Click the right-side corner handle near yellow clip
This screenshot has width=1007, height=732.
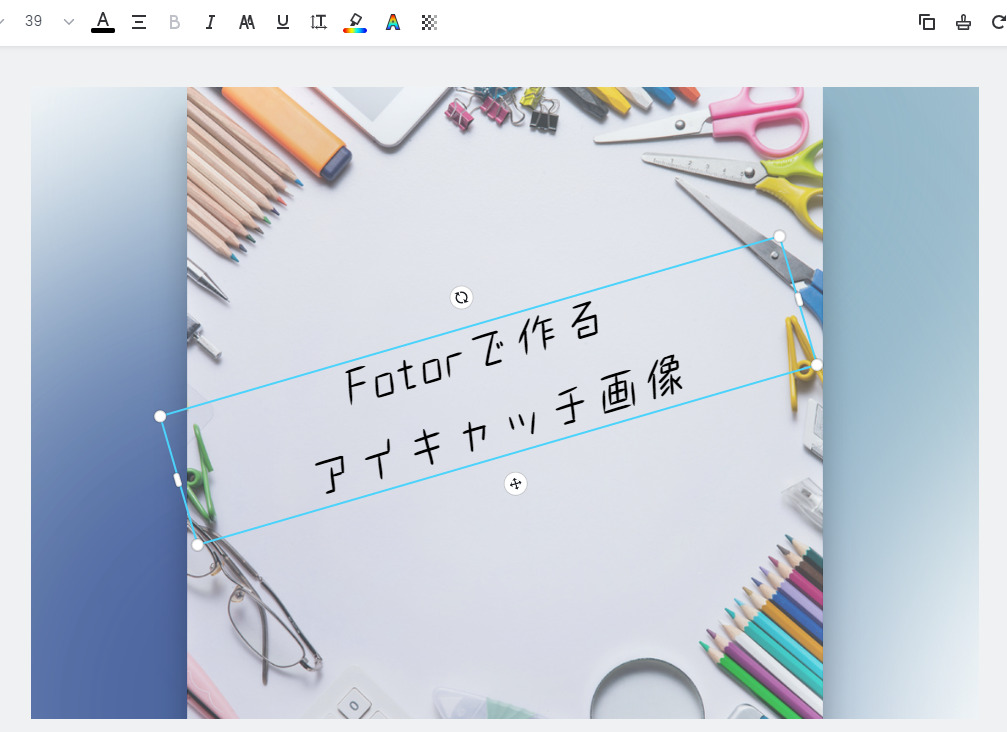tap(816, 365)
